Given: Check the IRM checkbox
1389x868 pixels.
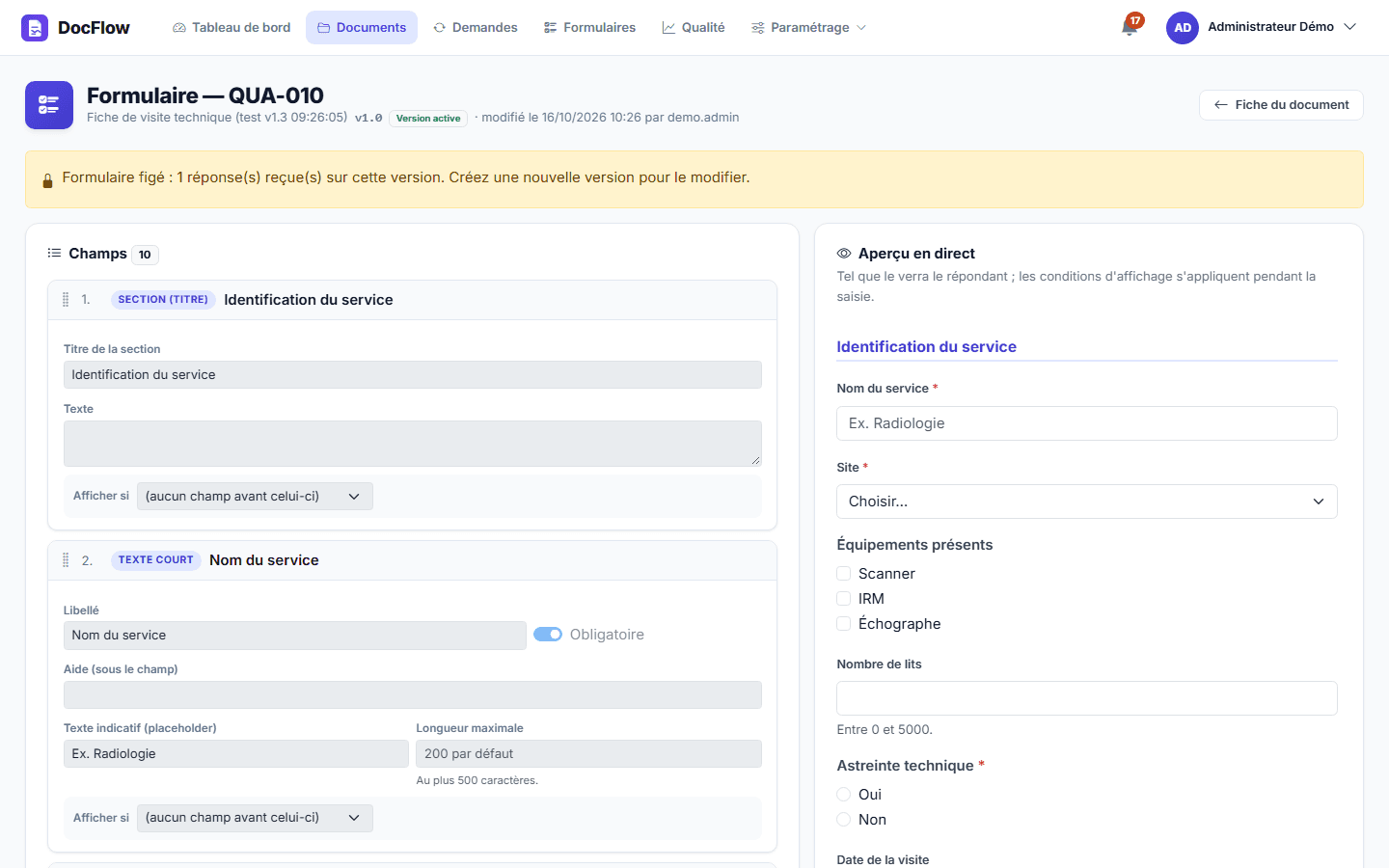Looking at the screenshot, I should pyautogui.click(x=844, y=599).
